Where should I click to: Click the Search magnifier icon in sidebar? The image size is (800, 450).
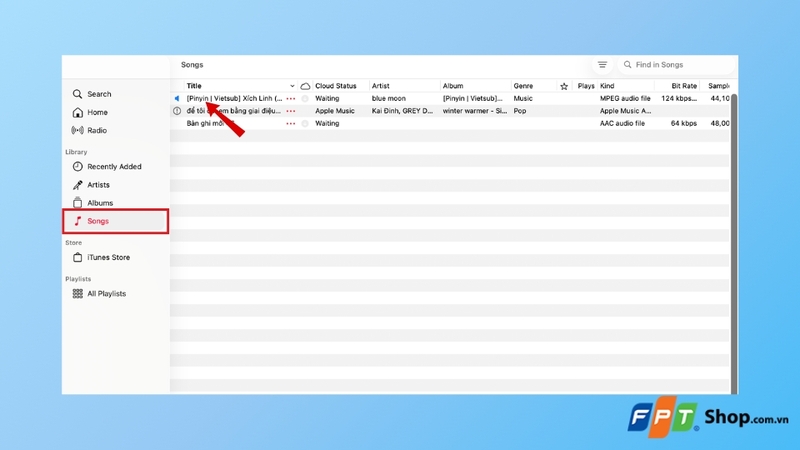(x=77, y=94)
